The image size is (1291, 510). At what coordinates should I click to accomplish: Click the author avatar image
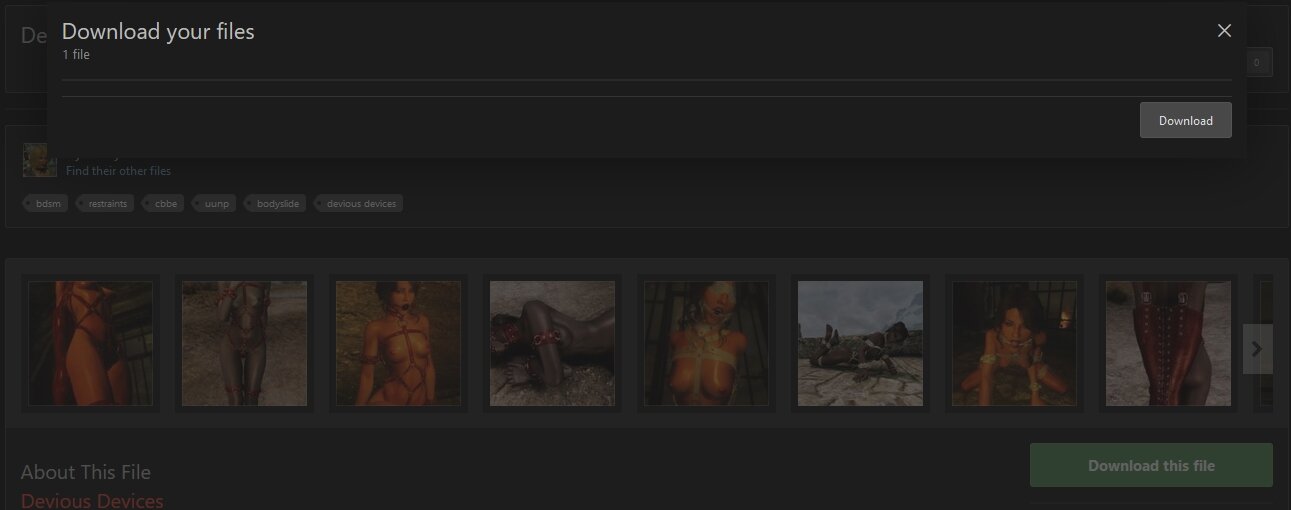pyautogui.click(x=40, y=160)
